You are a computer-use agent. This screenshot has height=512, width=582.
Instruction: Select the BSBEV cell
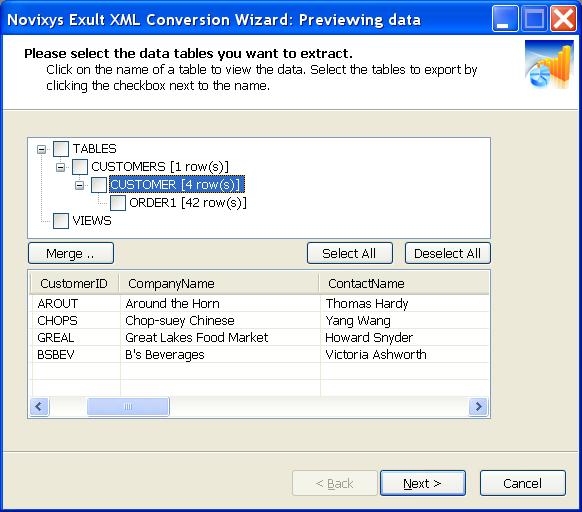[76, 355]
